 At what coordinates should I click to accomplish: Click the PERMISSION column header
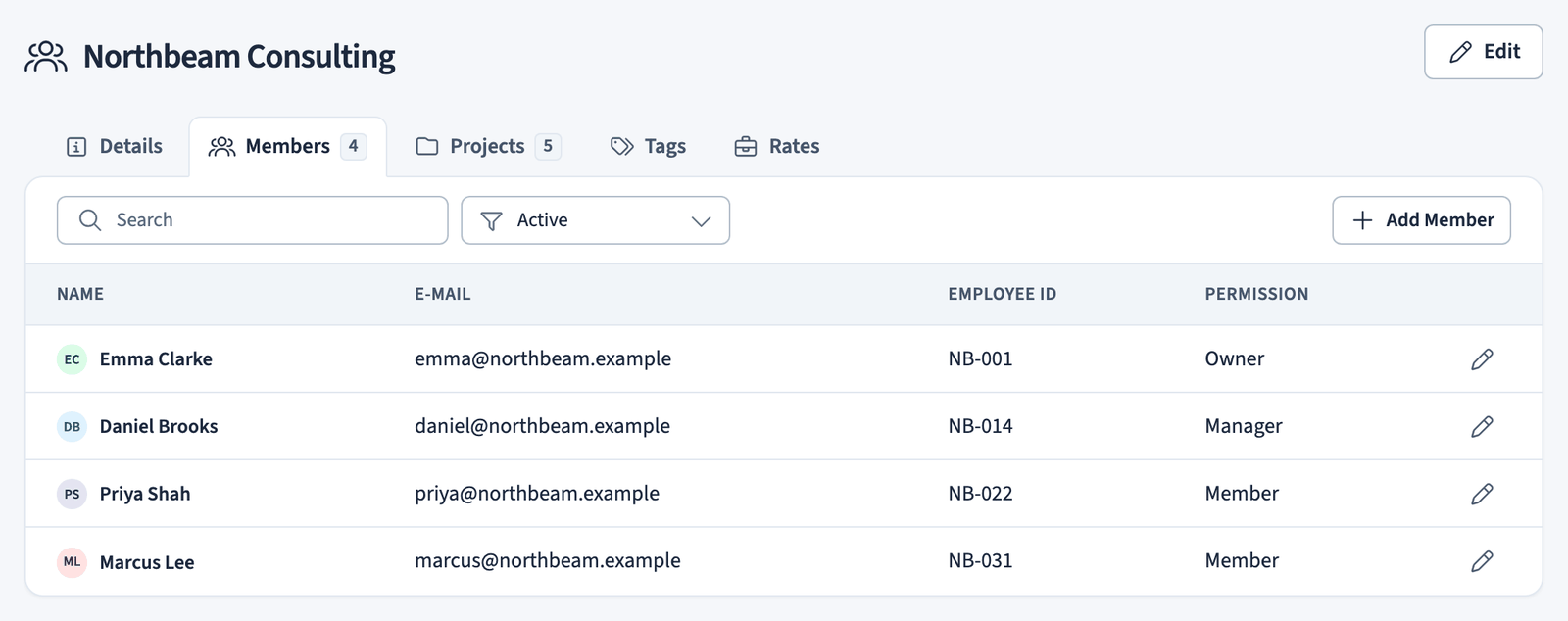(1256, 294)
